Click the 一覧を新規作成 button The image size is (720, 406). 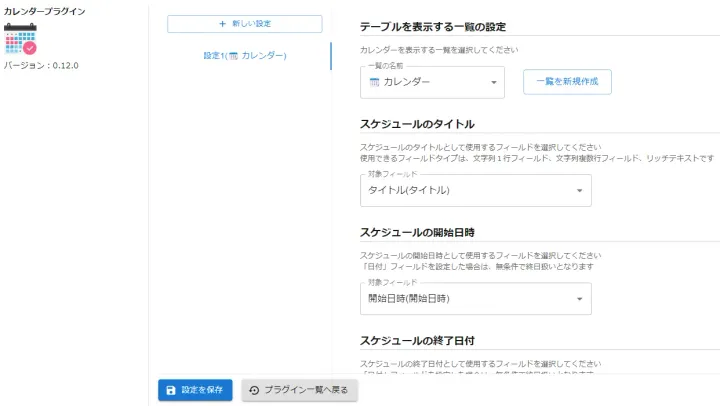pos(567,82)
